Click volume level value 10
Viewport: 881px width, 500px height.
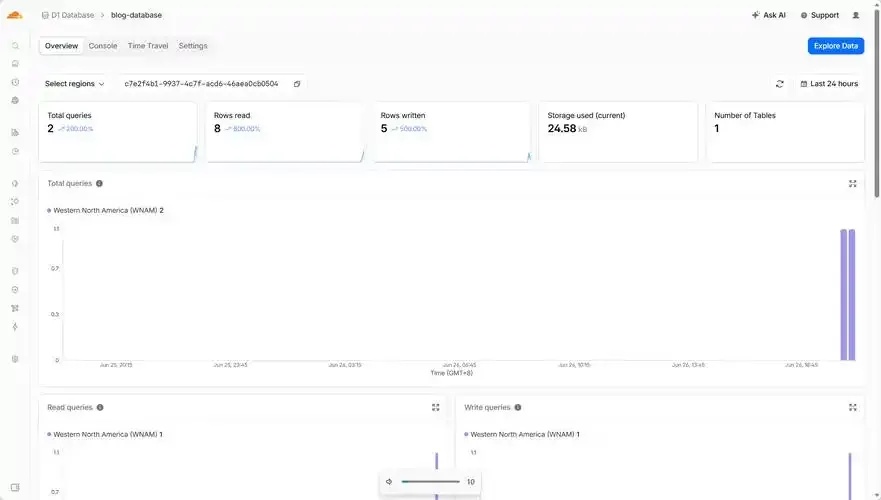click(471, 481)
